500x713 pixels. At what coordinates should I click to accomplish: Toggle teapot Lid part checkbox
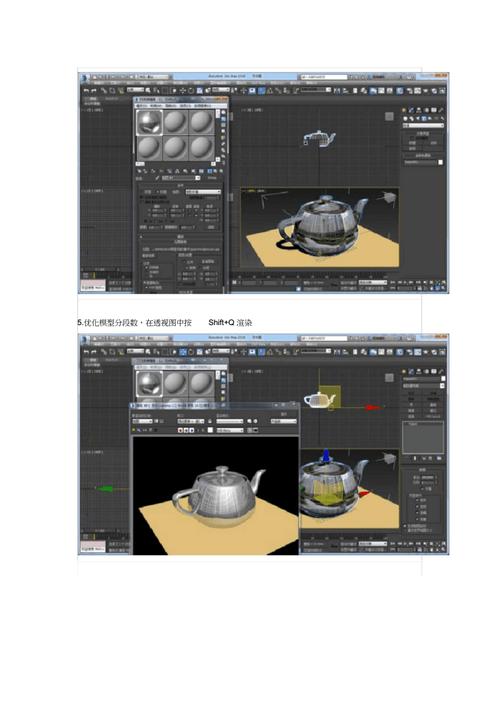418,519
